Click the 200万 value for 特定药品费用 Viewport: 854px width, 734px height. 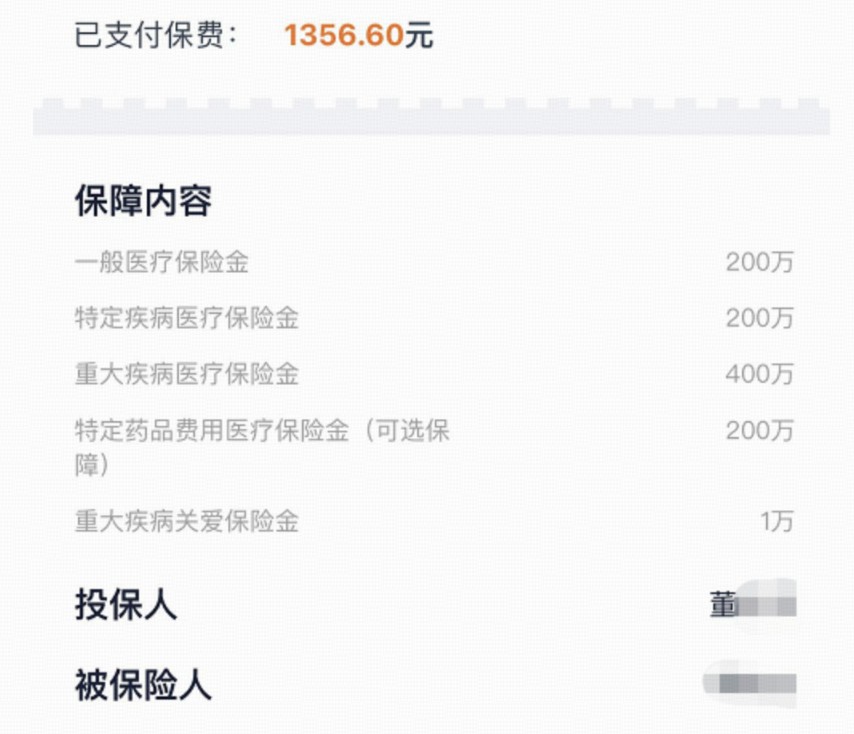point(759,431)
